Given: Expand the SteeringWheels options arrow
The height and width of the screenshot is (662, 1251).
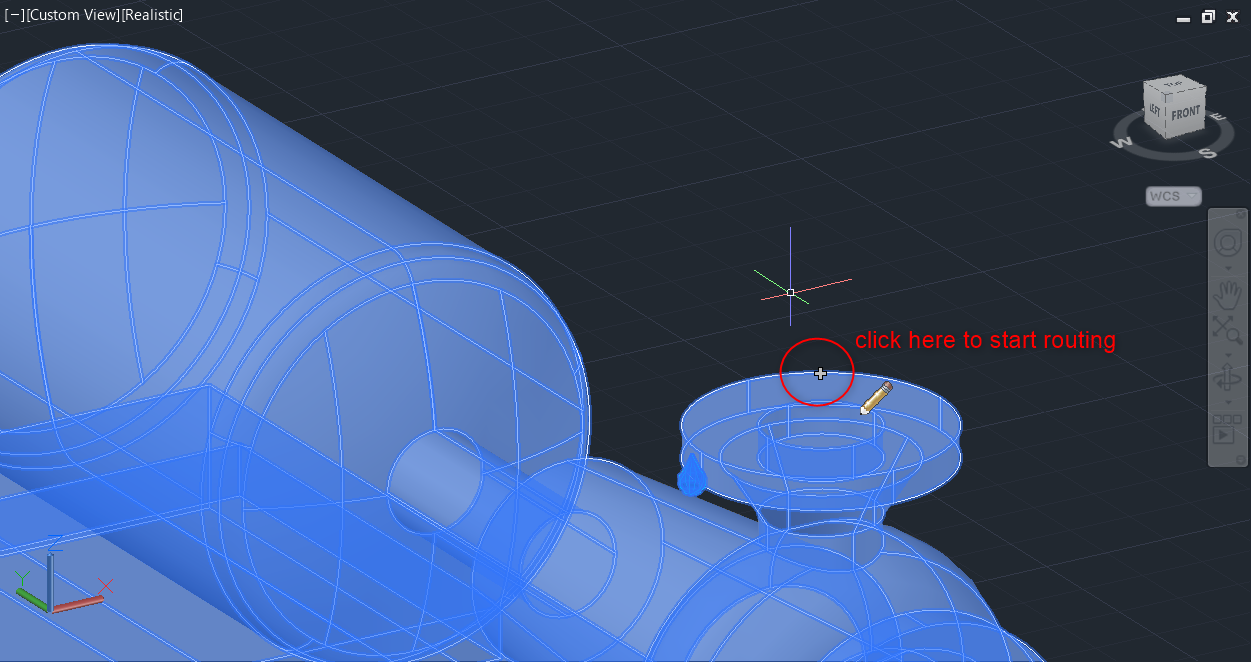Looking at the screenshot, I should tap(1227, 268).
